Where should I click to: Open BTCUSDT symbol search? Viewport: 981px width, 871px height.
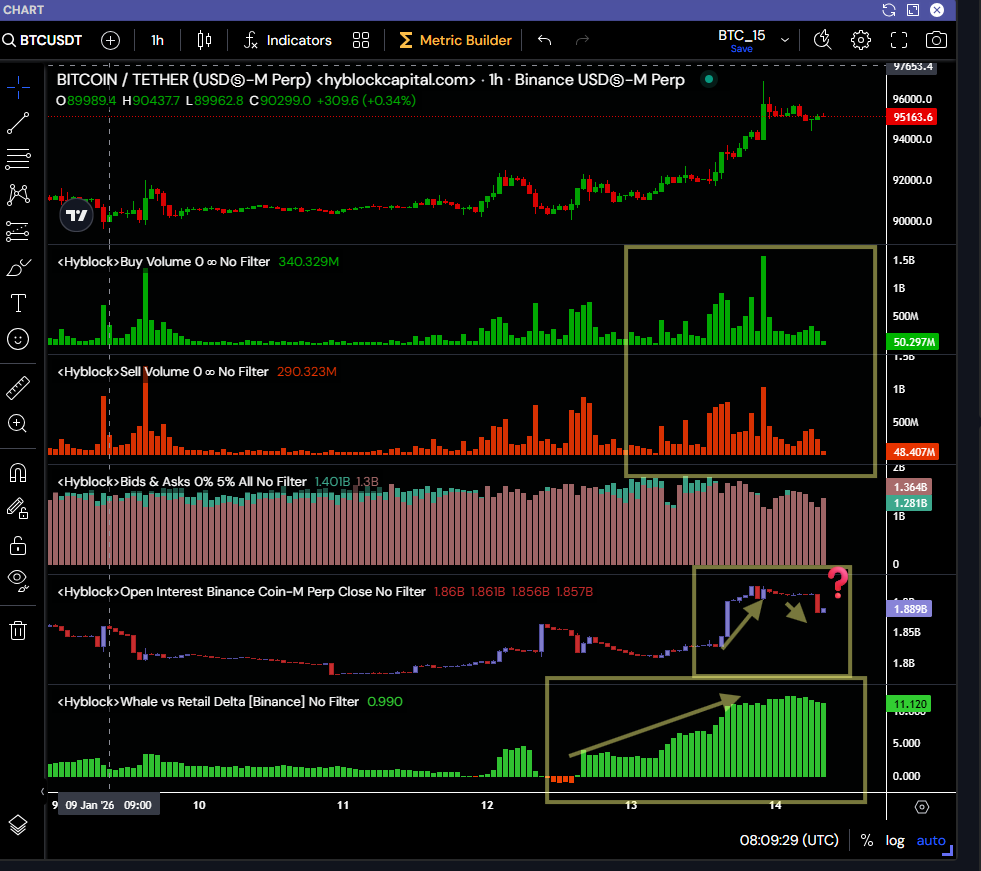coord(43,41)
